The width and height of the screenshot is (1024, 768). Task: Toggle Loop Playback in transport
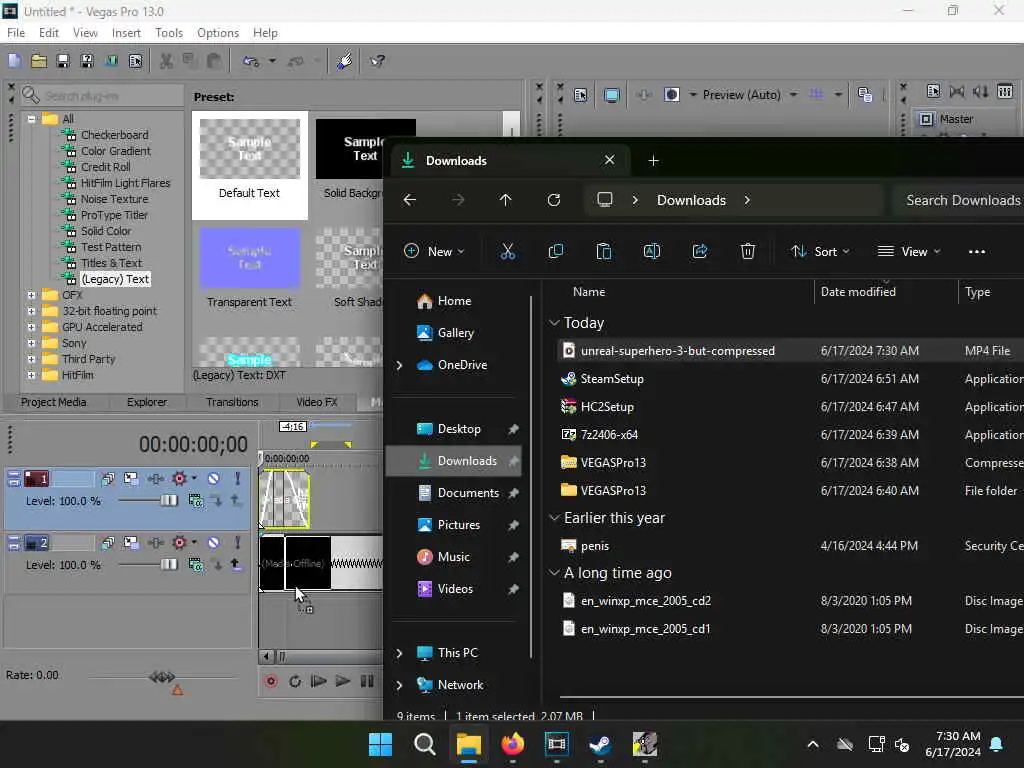coord(295,682)
